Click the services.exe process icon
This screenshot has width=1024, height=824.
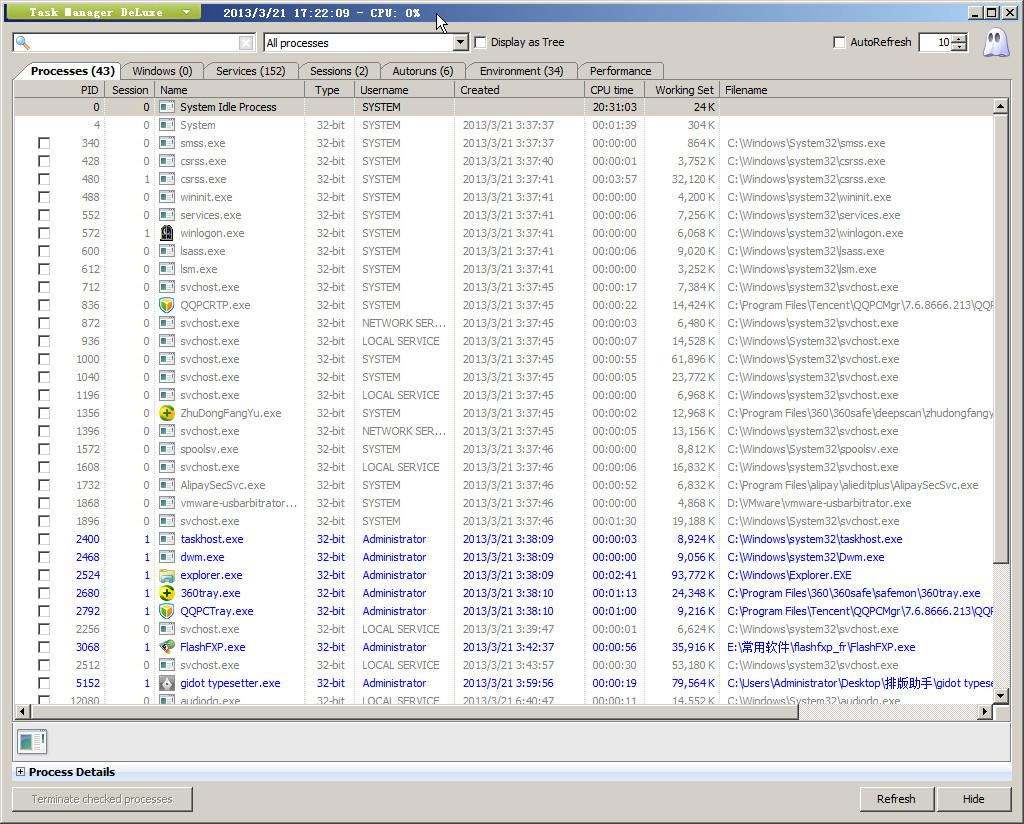[167, 215]
